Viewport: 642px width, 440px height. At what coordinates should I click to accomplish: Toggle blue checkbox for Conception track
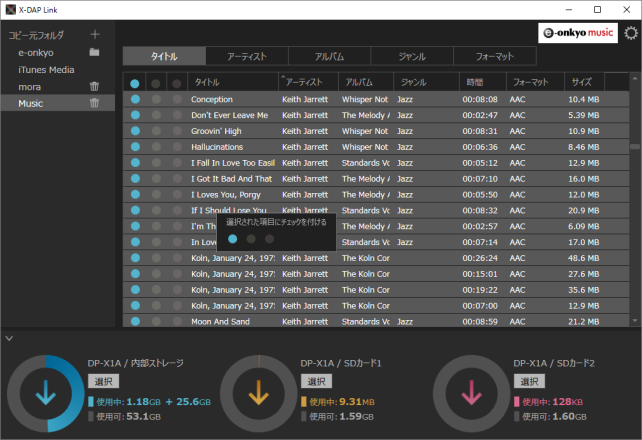click(135, 99)
